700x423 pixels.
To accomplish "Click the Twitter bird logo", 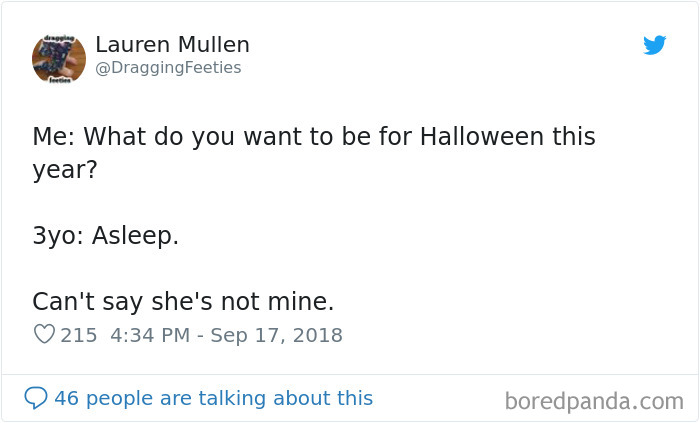I will (x=654, y=45).
